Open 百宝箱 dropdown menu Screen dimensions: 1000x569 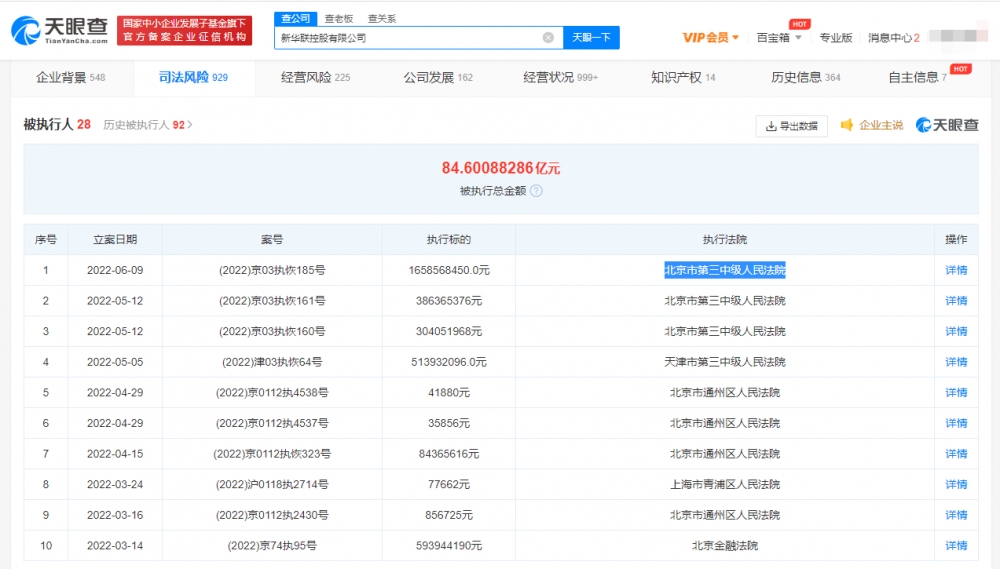tap(779, 38)
